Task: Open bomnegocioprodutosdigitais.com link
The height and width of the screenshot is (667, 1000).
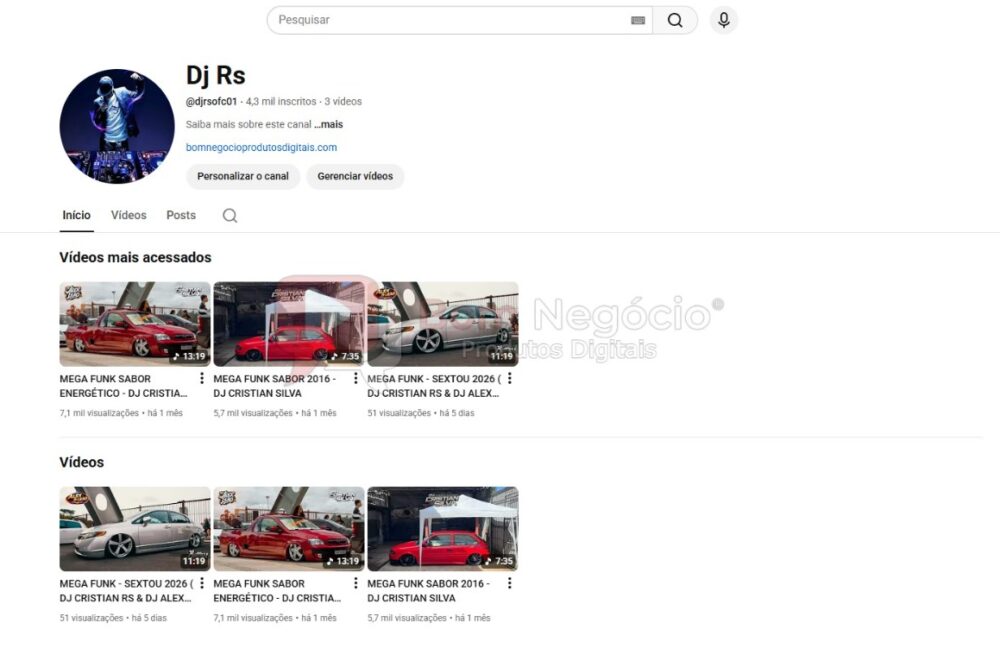Action: pyautogui.click(x=261, y=148)
